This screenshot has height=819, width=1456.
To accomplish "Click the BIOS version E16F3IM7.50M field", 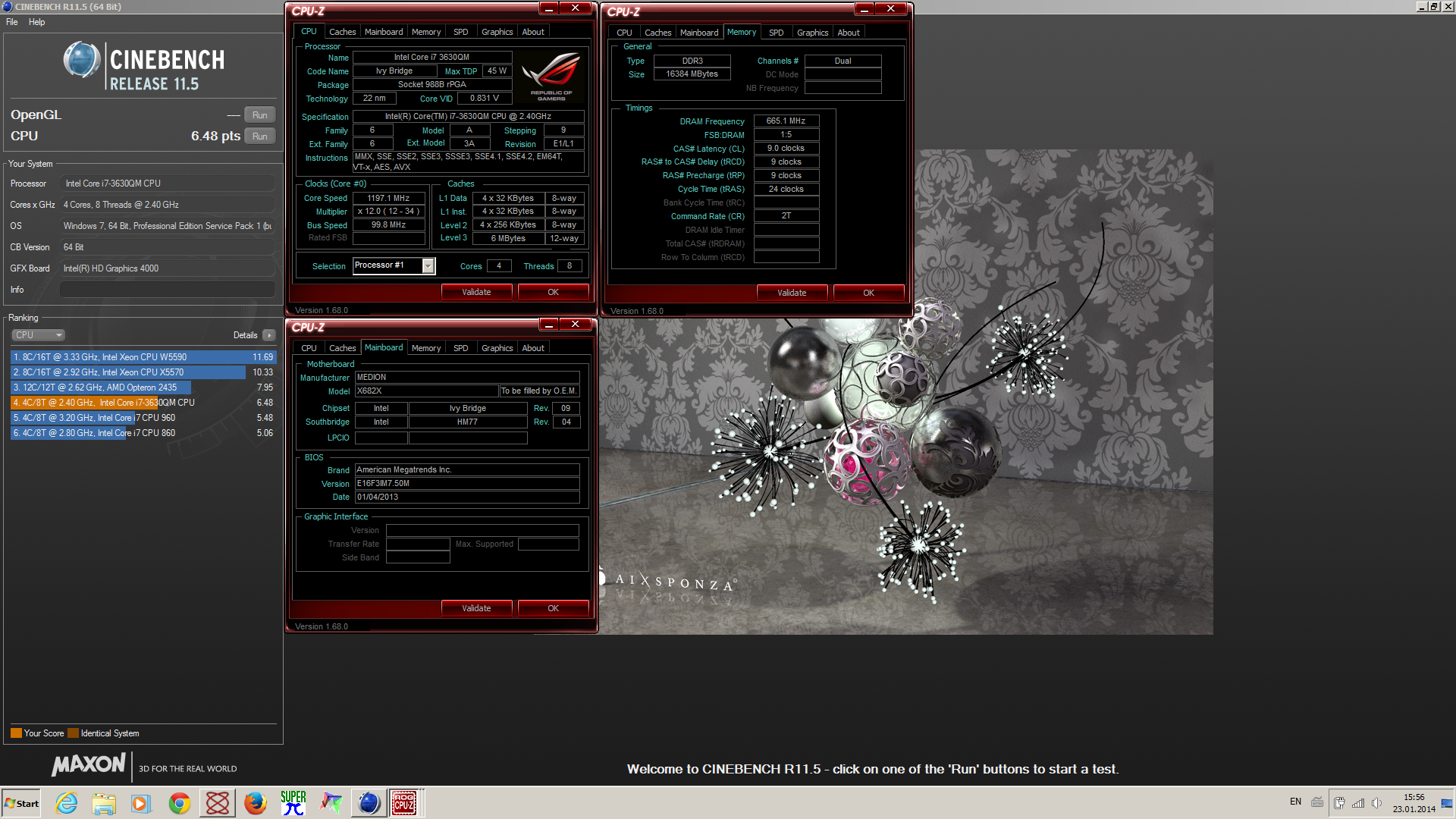I will click(467, 483).
